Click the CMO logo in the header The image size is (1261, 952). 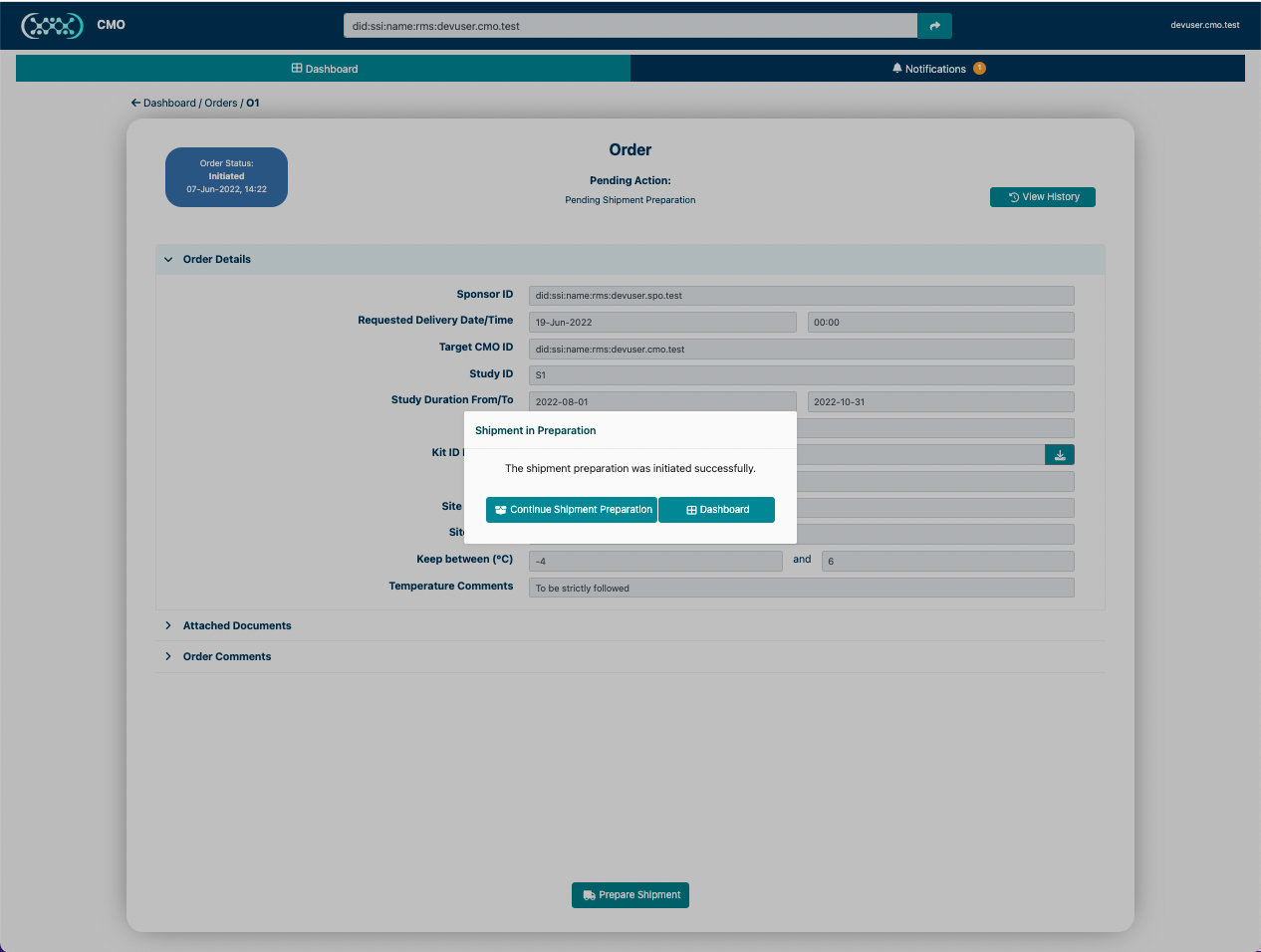52,25
